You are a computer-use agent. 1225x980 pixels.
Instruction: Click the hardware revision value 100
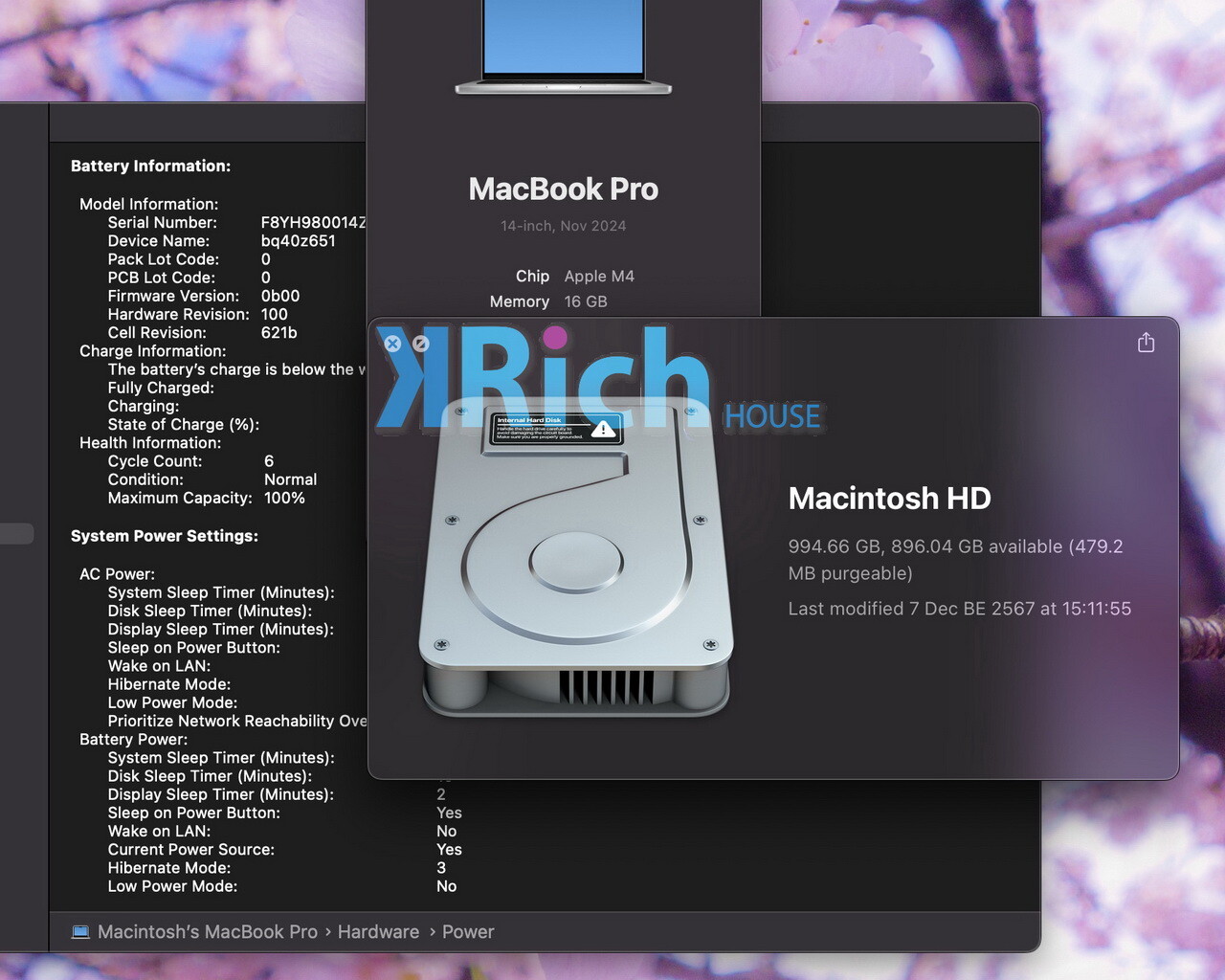(x=274, y=315)
